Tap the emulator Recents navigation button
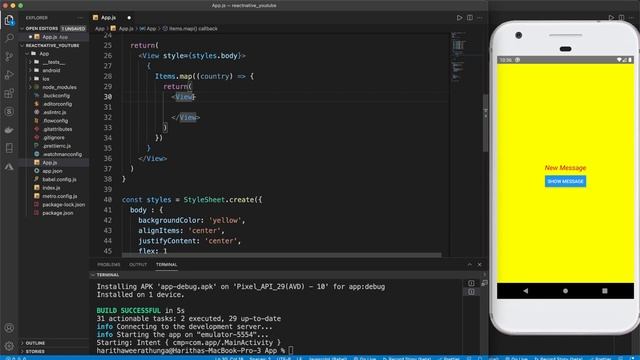Image resolution: width=640 pixels, height=360 pixels. (605, 291)
